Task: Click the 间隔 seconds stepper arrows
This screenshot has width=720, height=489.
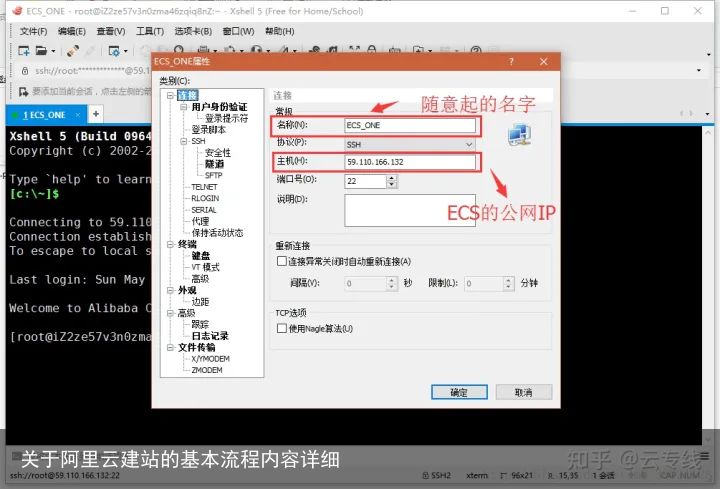Action: [x=392, y=283]
